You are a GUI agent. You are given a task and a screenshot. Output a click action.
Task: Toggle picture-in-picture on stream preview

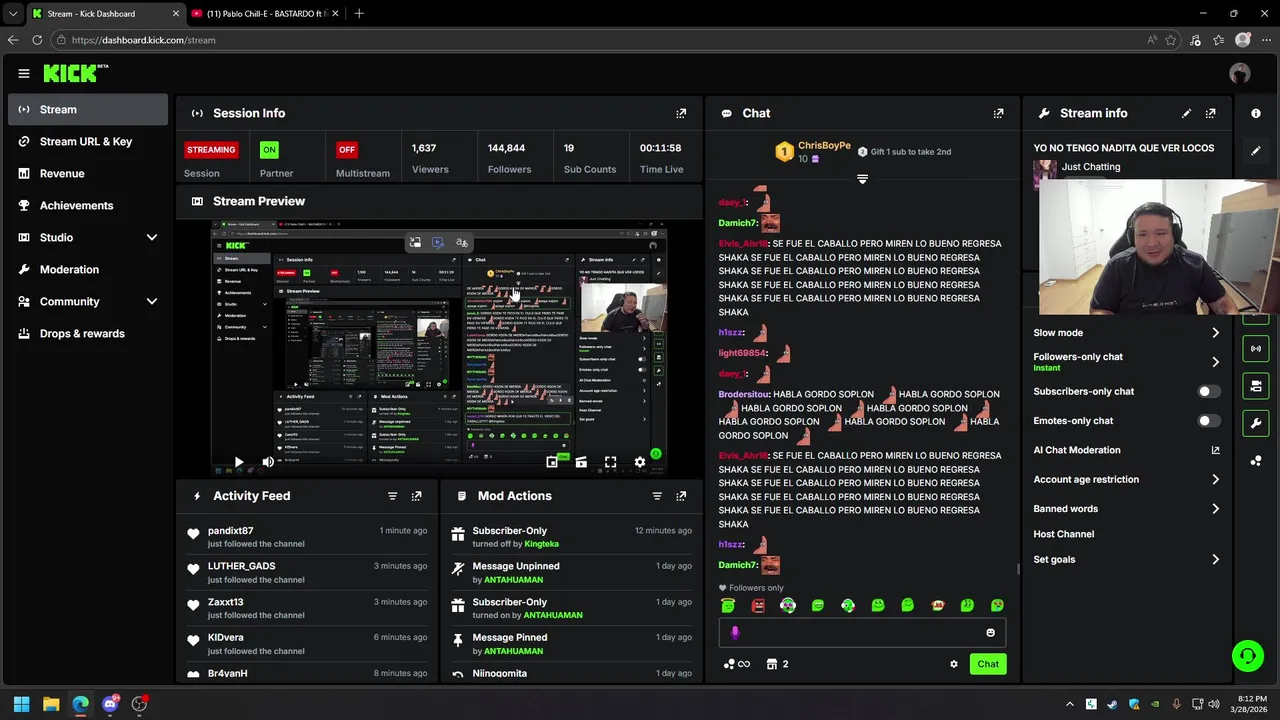click(552, 462)
